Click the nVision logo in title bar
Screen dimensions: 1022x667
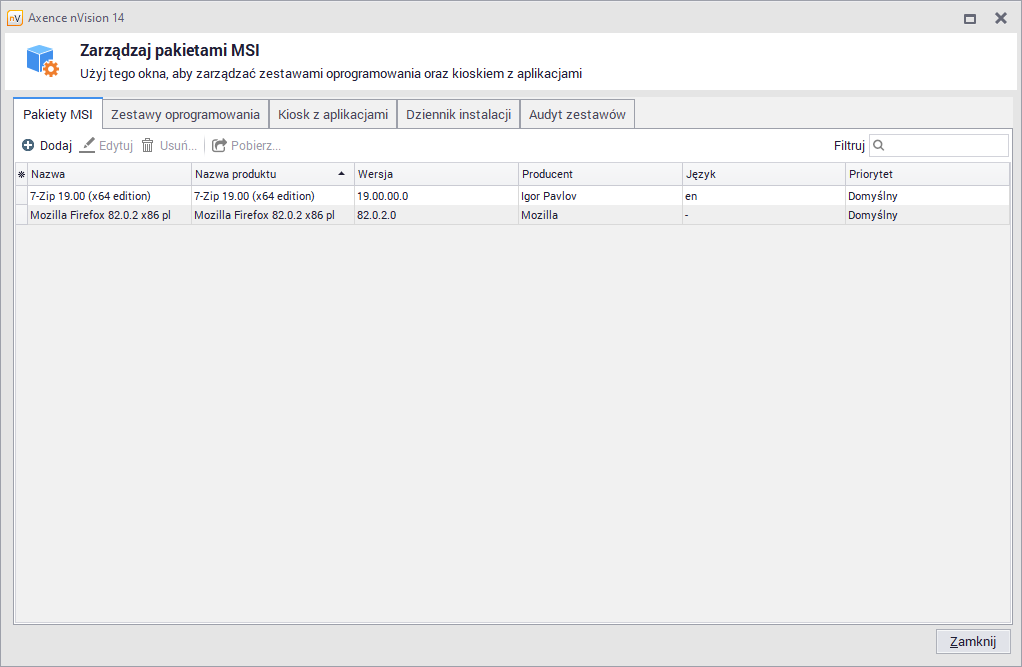(x=15, y=18)
